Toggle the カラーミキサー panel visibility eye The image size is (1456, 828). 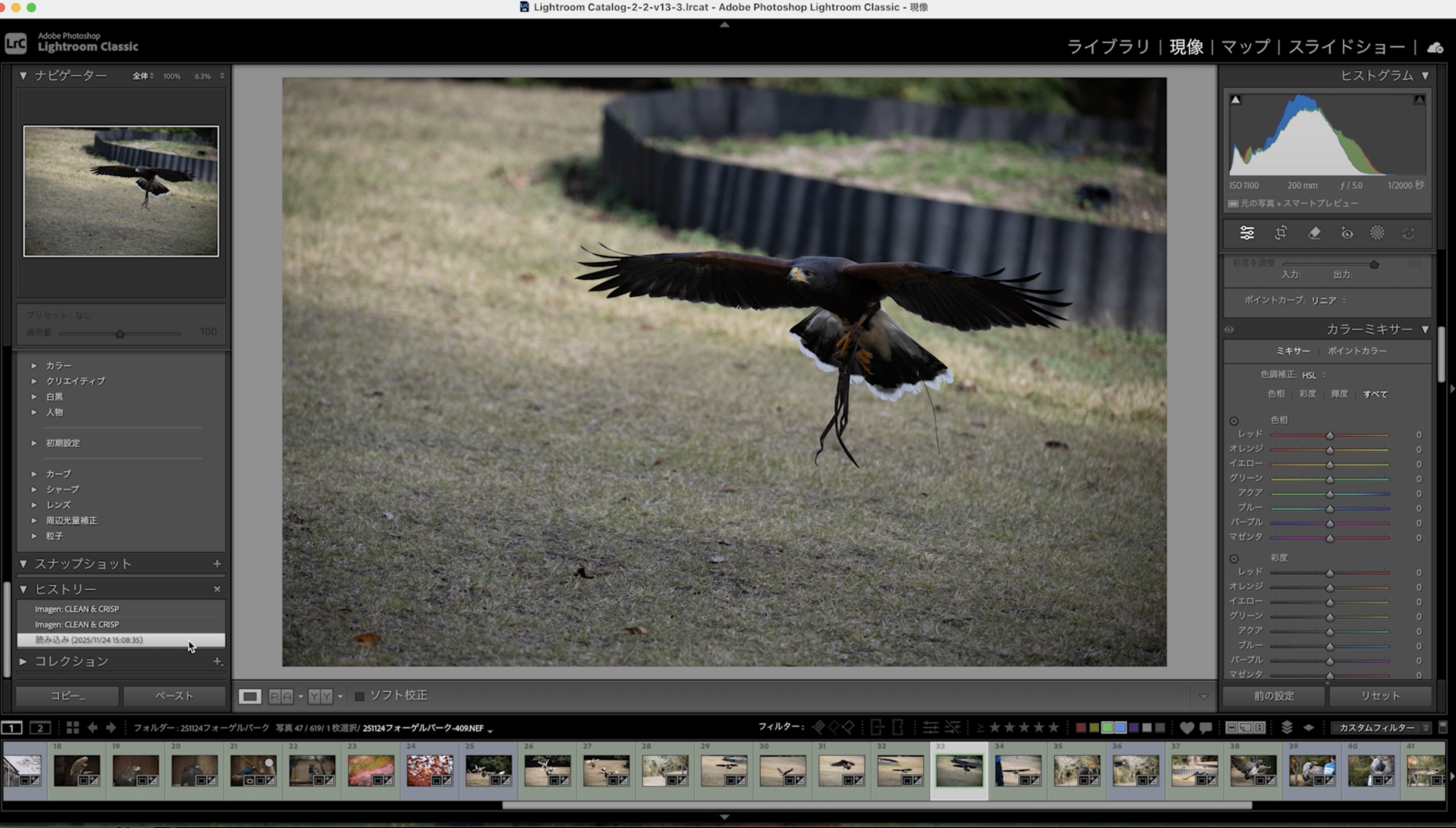point(1229,329)
